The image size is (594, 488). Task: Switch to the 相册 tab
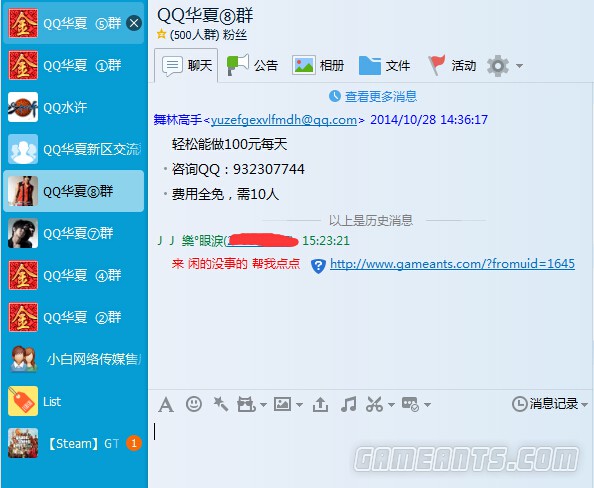coord(318,66)
